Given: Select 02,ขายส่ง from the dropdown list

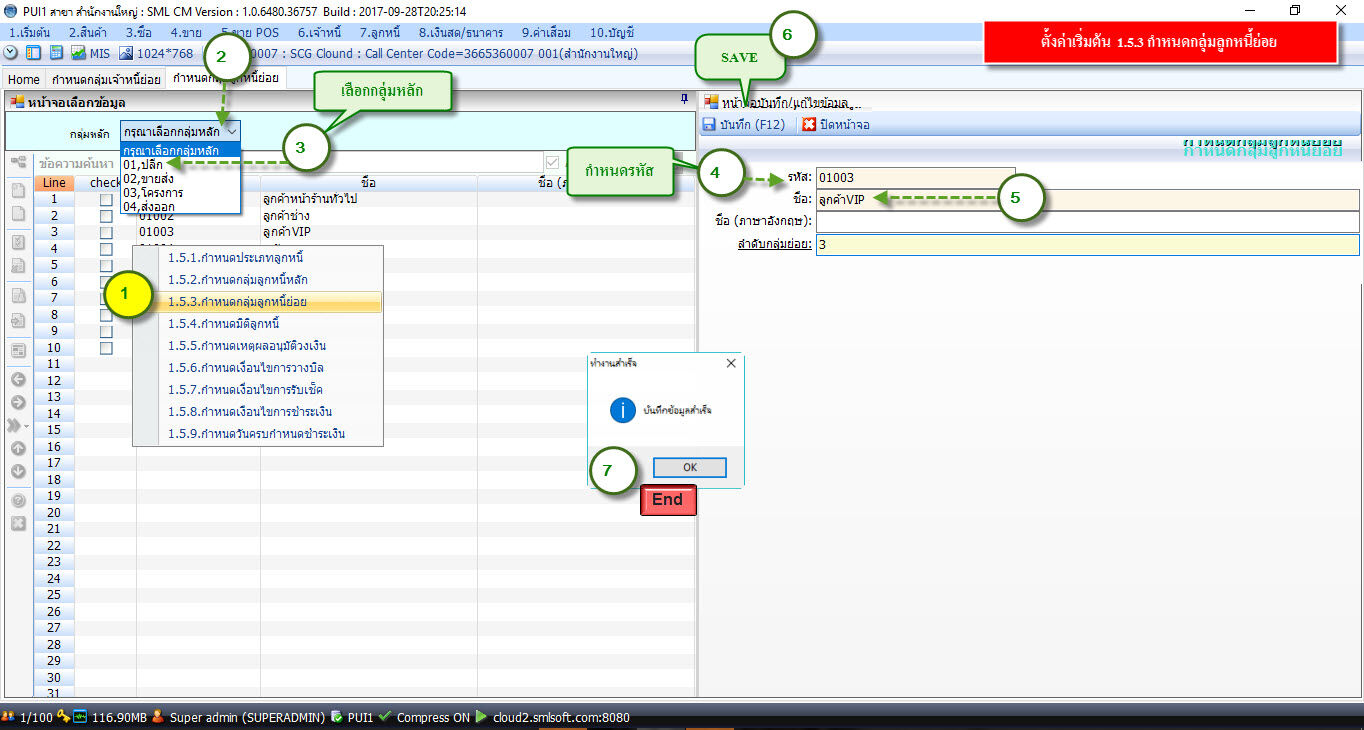Looking at the screenshot, I should [181, 178].
